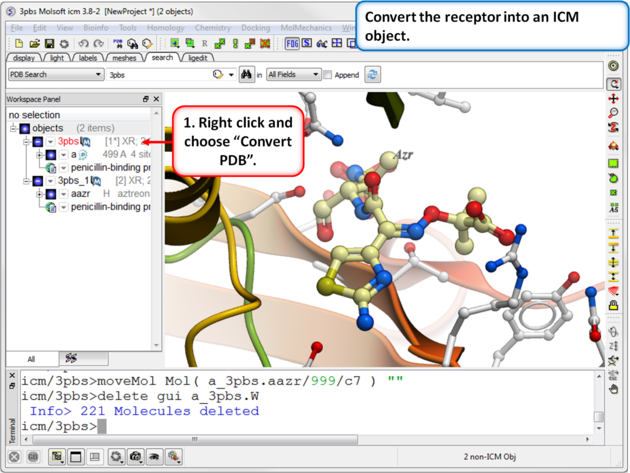Open the Docking menu
Viewport: 630px width, 473px height.
[255, 28]
